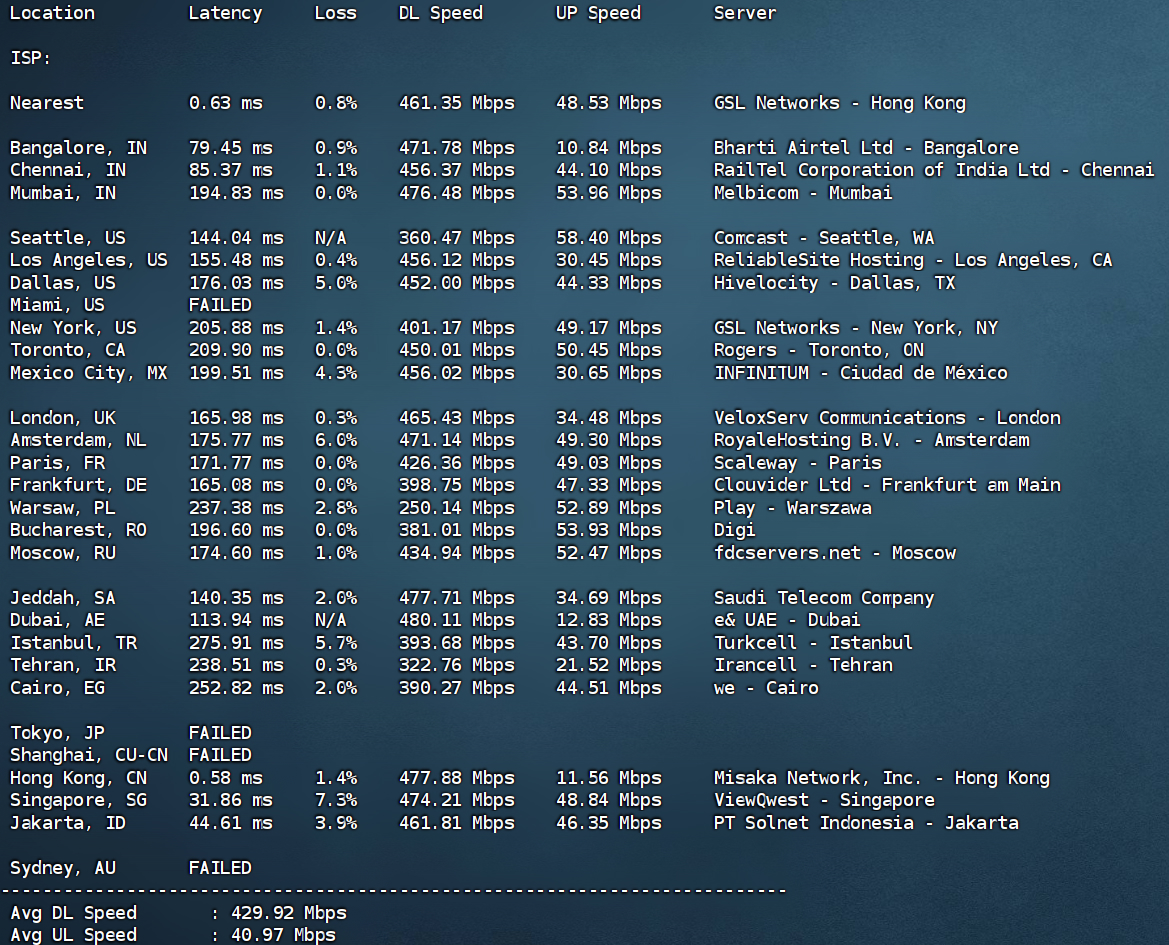Image resolution: width=1169 pixels, height=945 pixels.
Task: Click "New York, US" location
Action: coord(73,328)
